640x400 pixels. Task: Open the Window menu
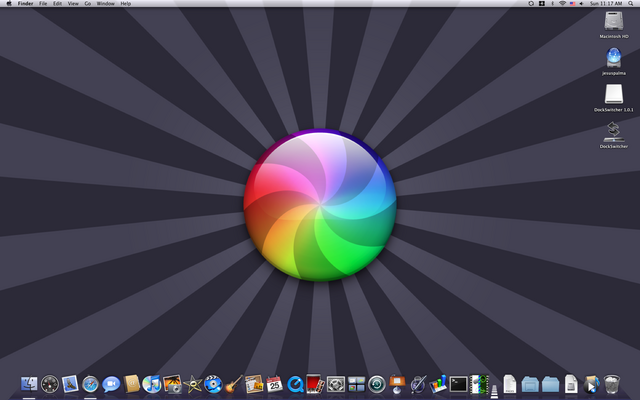(x=105, y=3)
